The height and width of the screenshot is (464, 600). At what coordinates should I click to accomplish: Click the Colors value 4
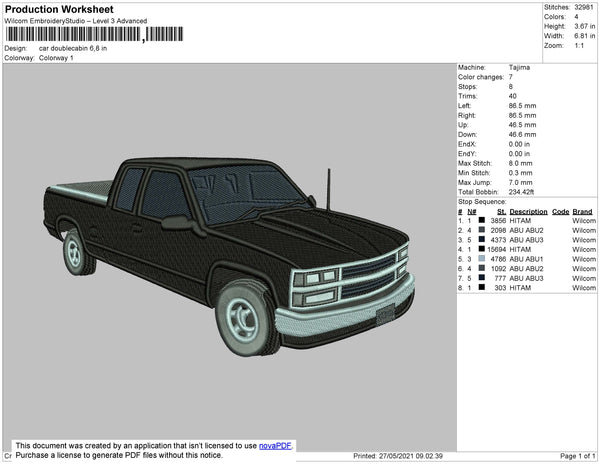tap(576, 17)
